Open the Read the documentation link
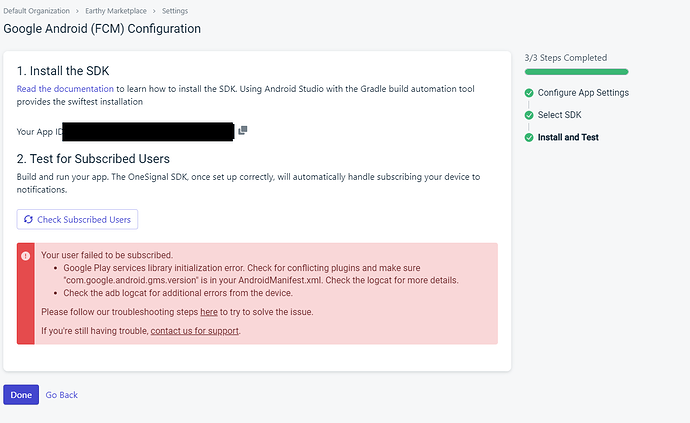 pos(65,89)
